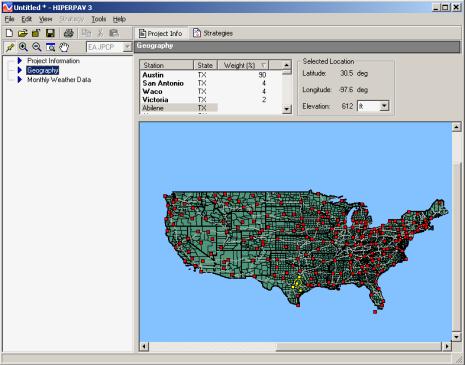
Task: Click the map horizontal scroll right arrow
Action: [x=447, y=346]
